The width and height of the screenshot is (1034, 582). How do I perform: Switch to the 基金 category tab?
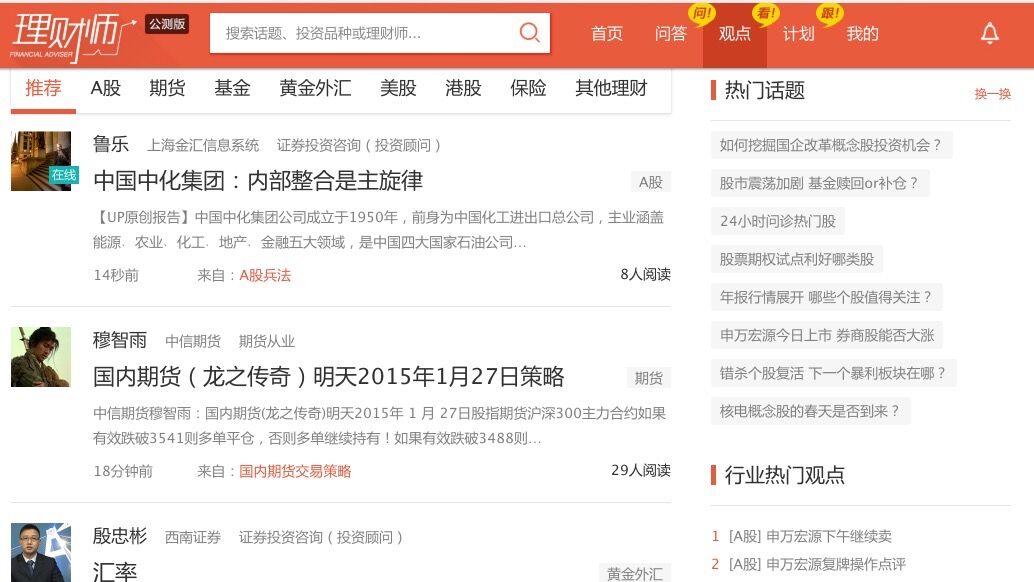[232, 88]
